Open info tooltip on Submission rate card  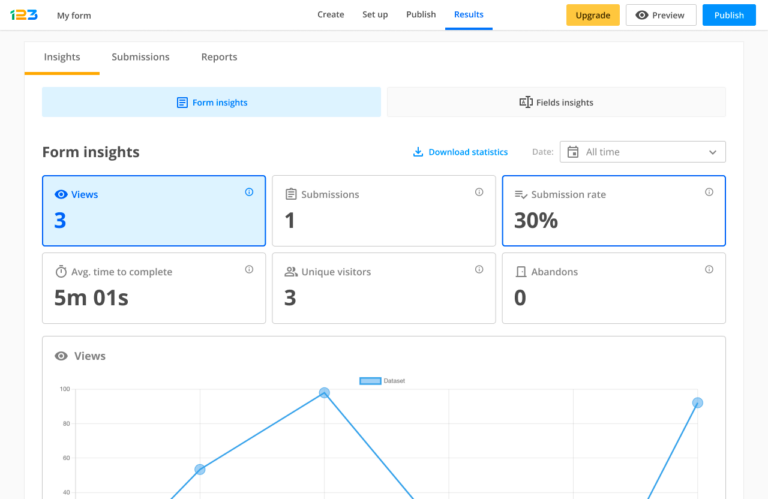[709, 192]
